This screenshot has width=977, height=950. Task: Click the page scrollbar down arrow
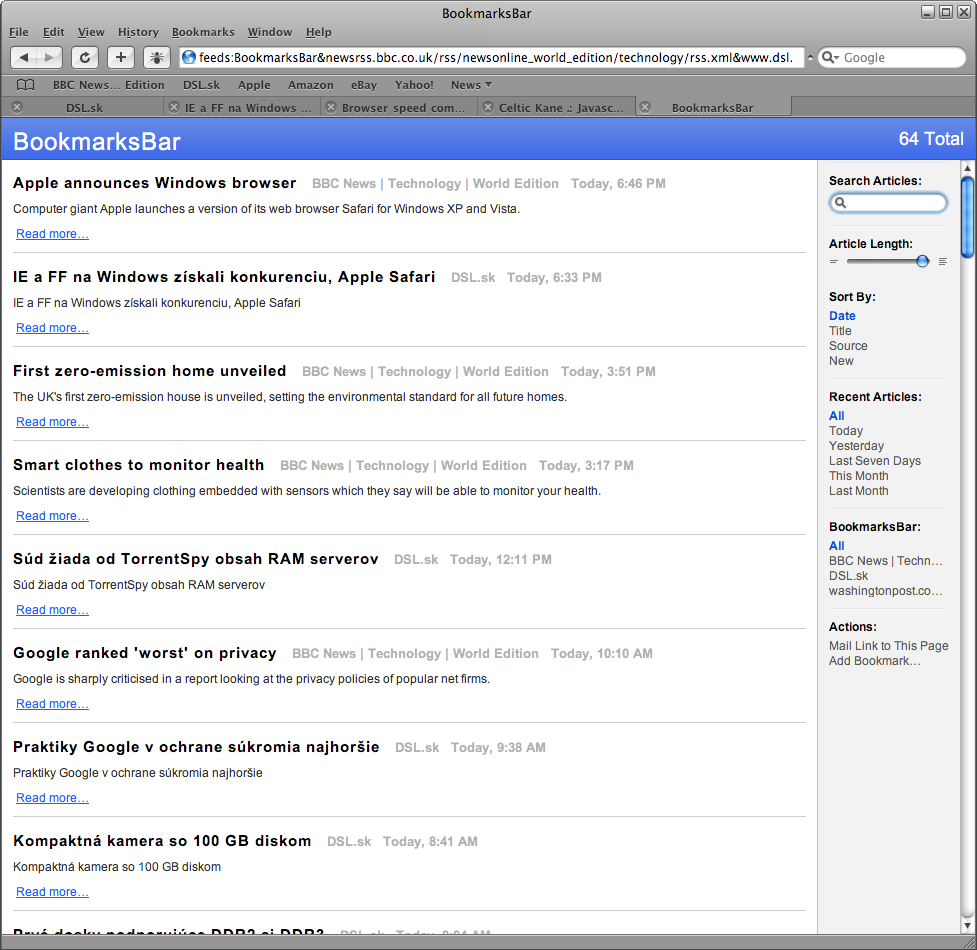(967, 926)
